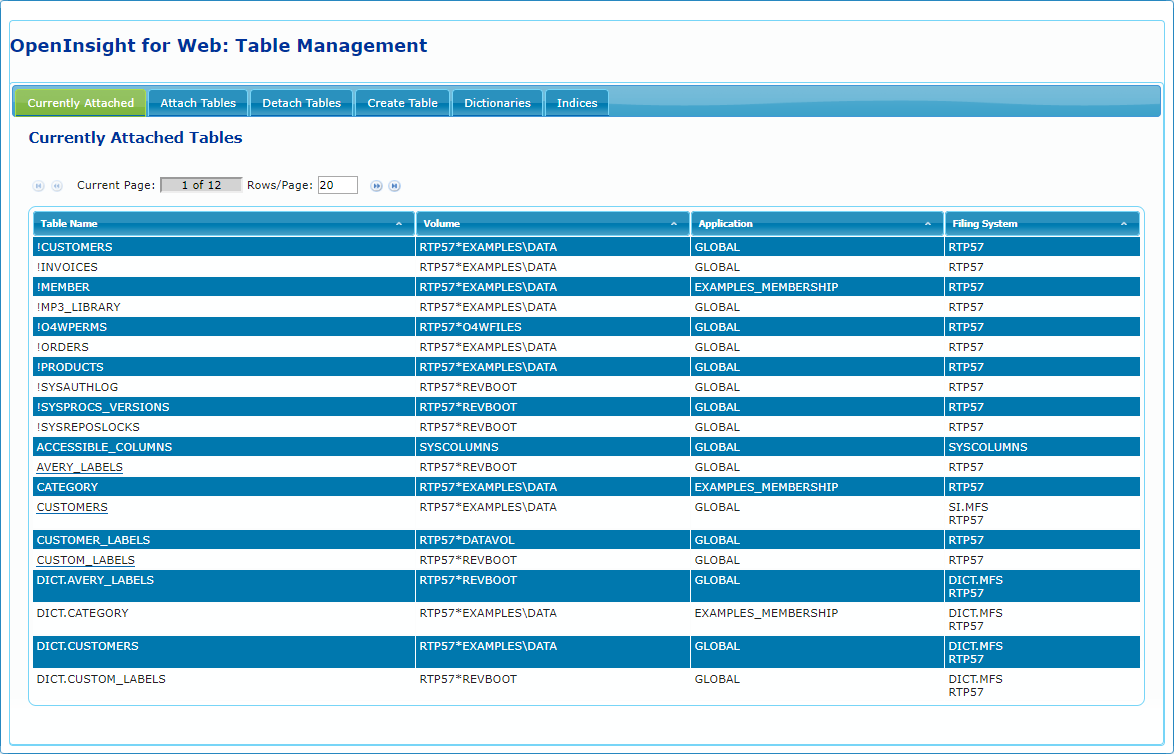Open the CUSTOMERS table link
The width and height of the screenshot is (1174, 754).
coord(72,507)
